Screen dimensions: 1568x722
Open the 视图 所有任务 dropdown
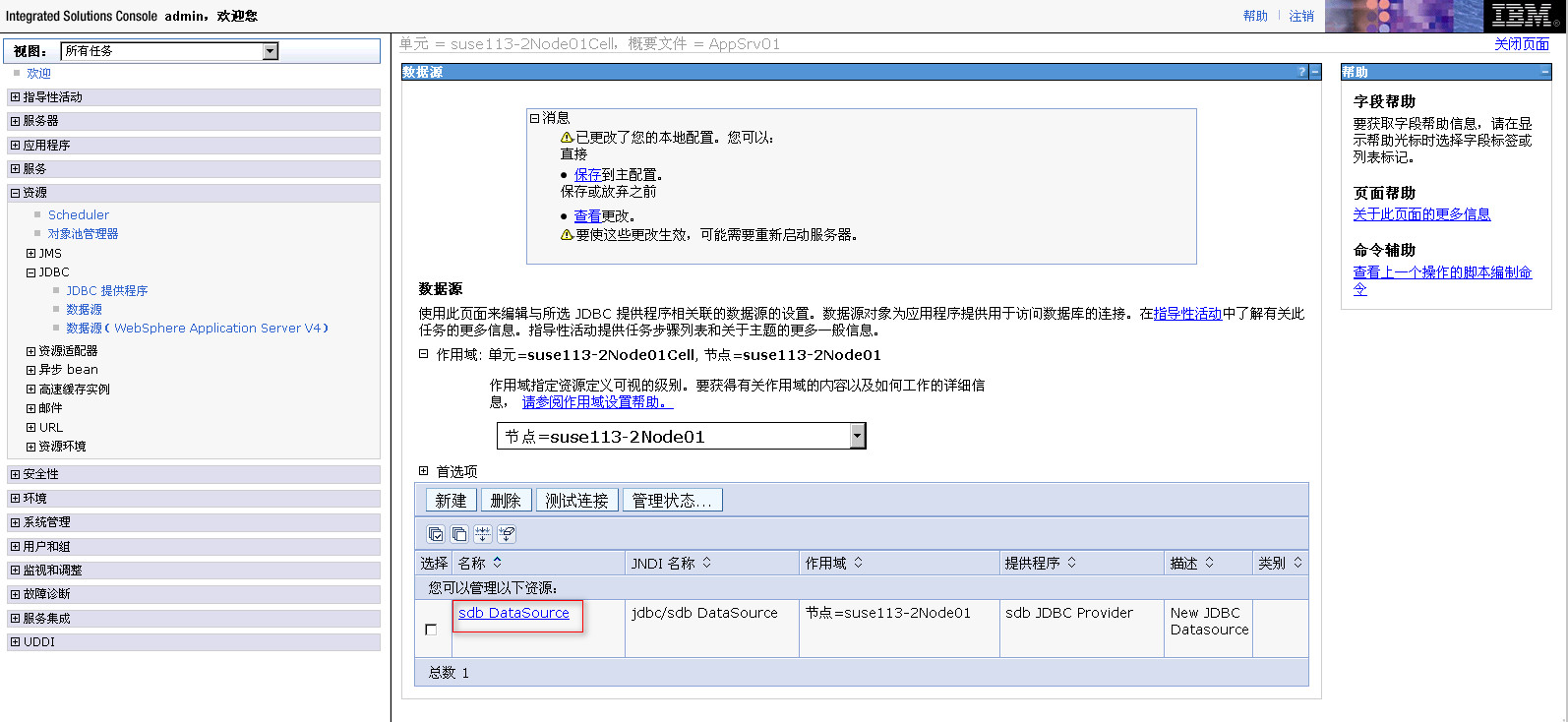coord(271,51)
